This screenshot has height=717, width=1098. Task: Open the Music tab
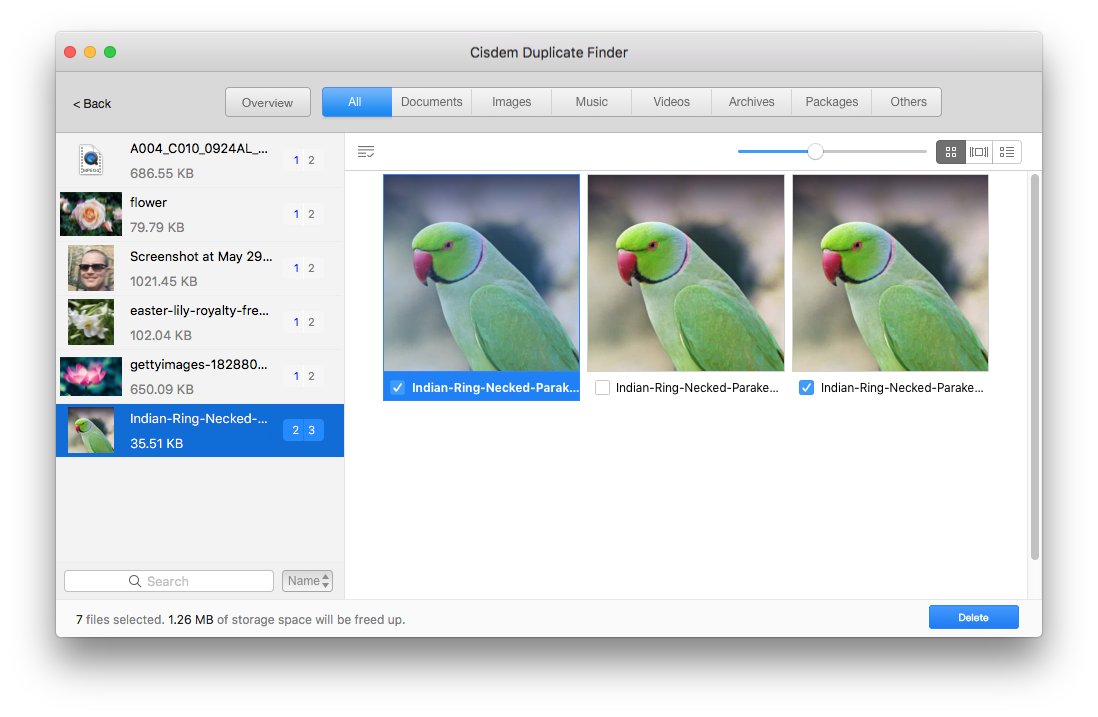(591, 102)
